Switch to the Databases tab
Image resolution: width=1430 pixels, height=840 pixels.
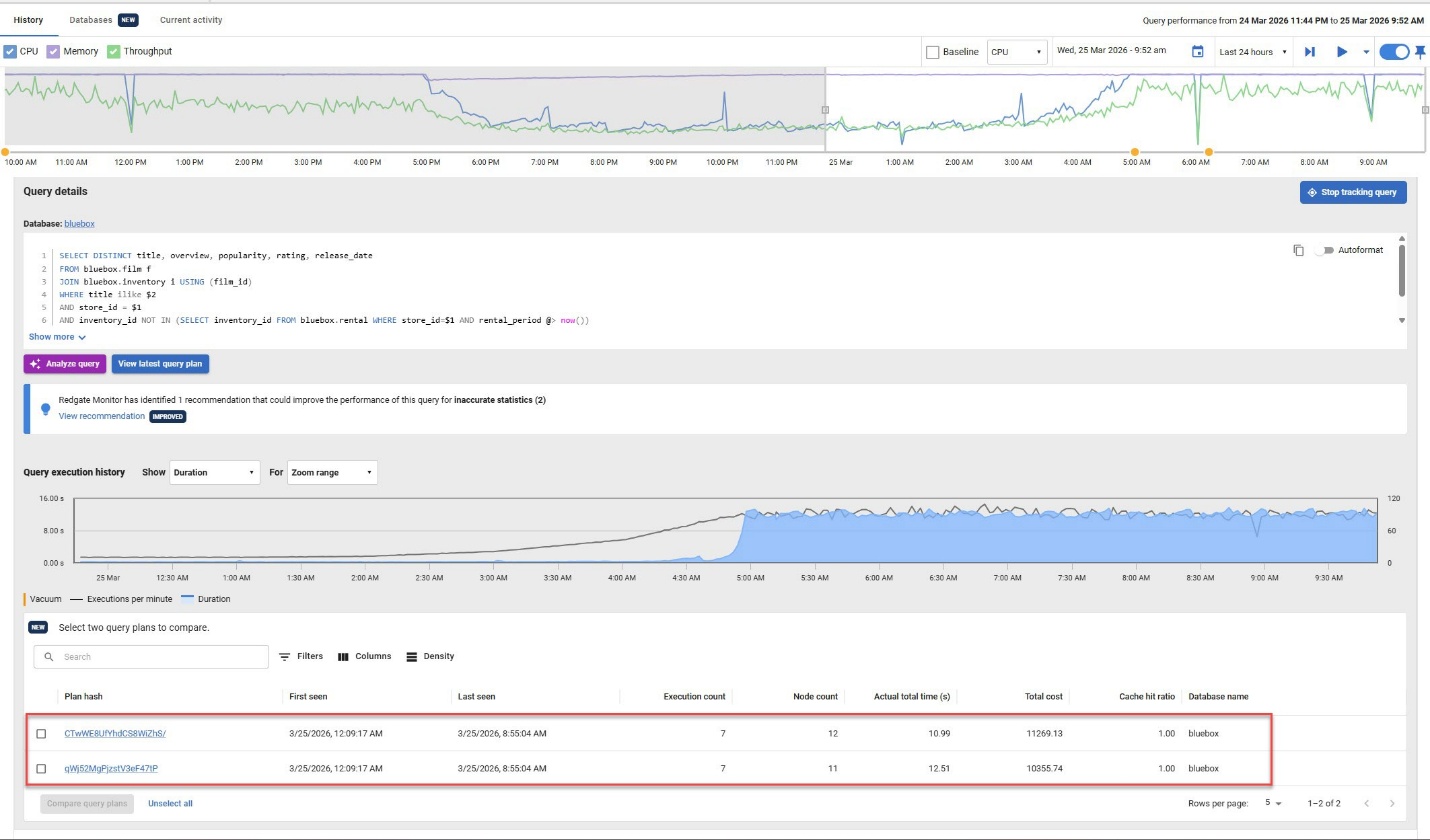click(x=90, y=19)
